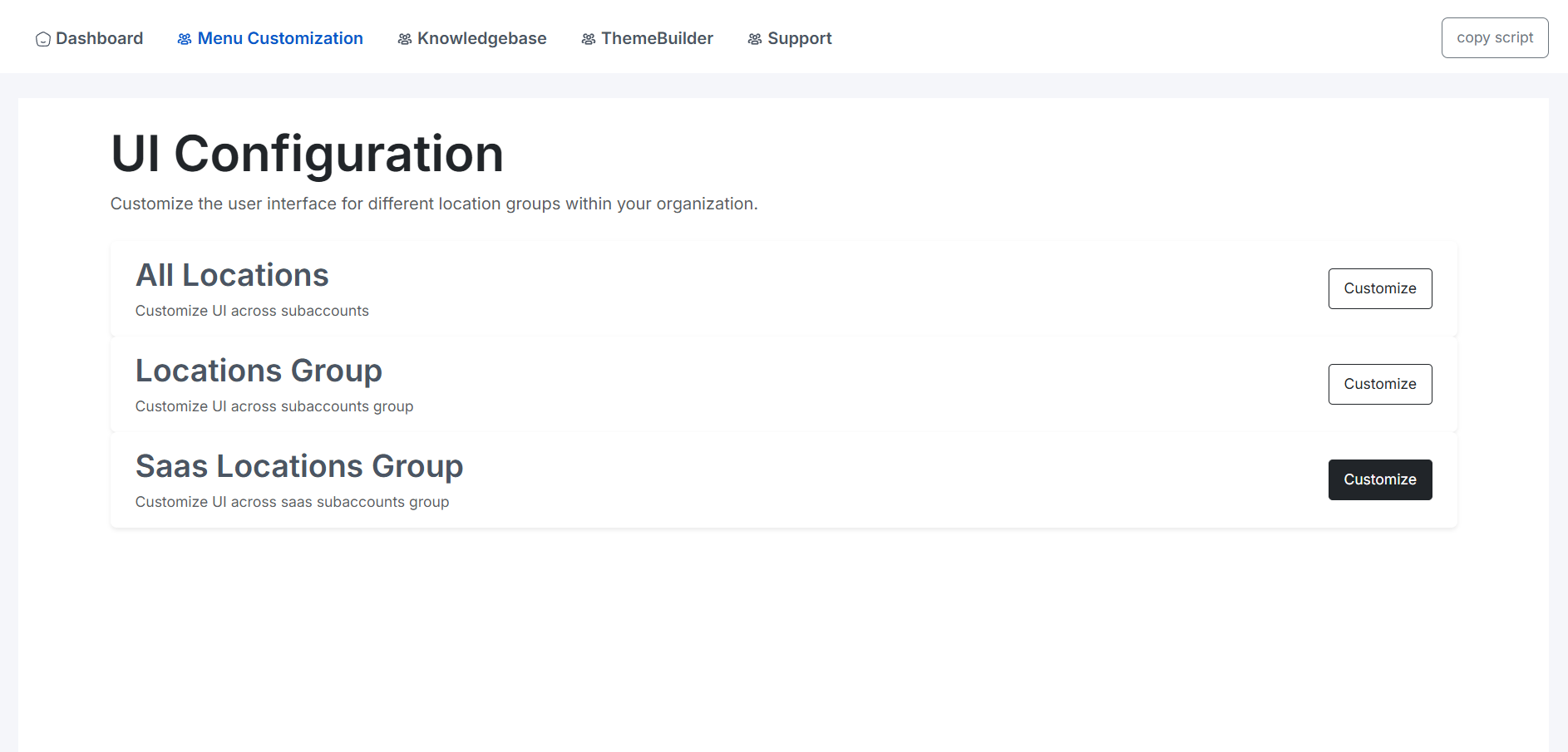Click the icon beside Menu Customization
Screen dimensions: 1568x752
pyautogui.click(x=185, y=39)
